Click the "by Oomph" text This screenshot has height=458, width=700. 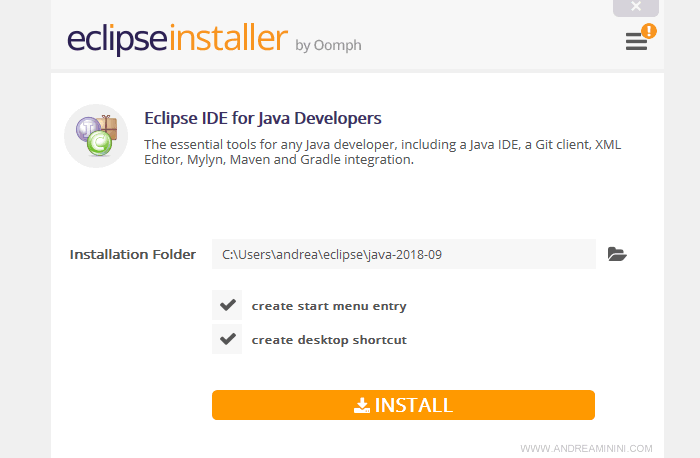coord(328,45)
